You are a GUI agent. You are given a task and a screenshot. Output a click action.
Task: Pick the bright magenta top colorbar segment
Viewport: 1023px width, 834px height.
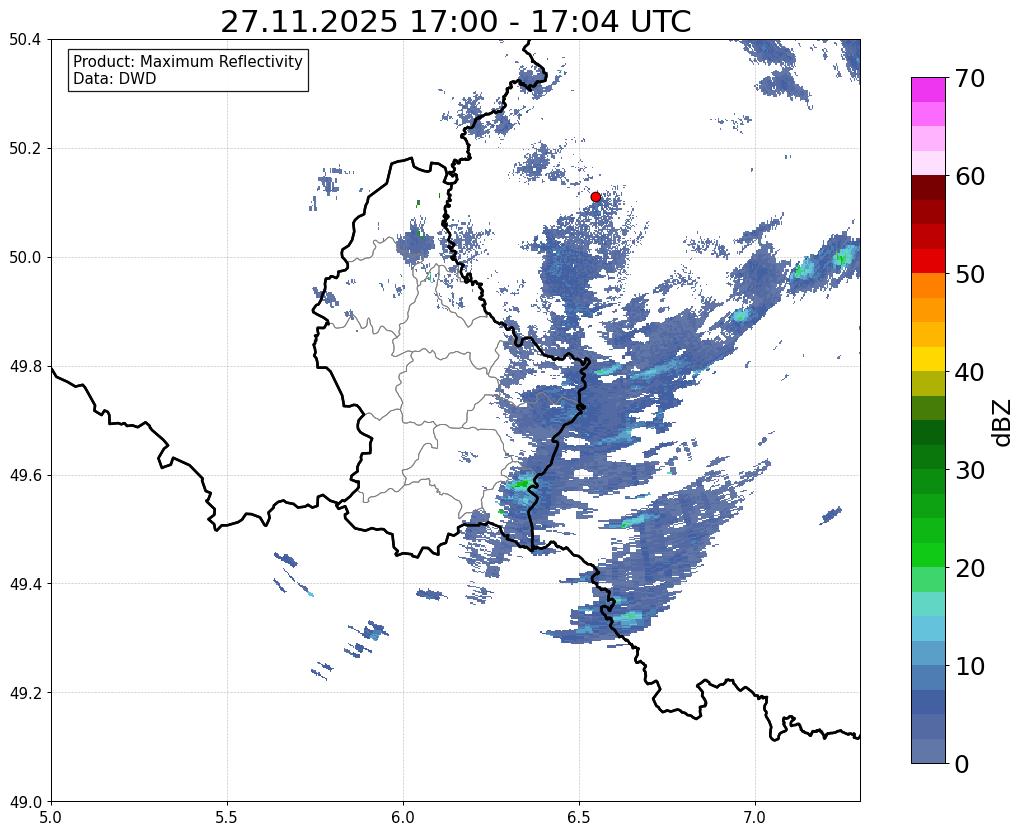pos(928,90)
